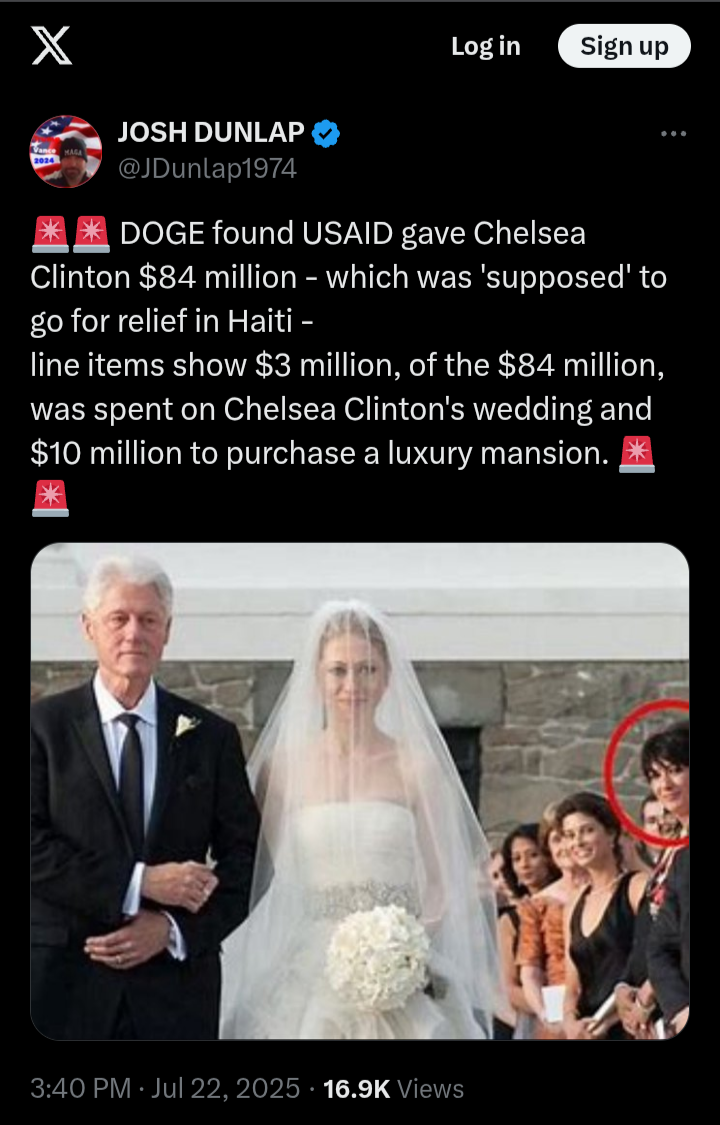Click the second siren emoji before DOGE

click(x=92, y=235)
